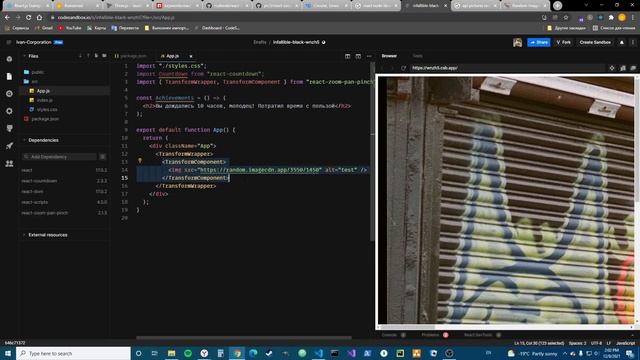This screenshot has width=640, height=360.
Task: Click JavaScript language mode in status bar
Action: 625,343
